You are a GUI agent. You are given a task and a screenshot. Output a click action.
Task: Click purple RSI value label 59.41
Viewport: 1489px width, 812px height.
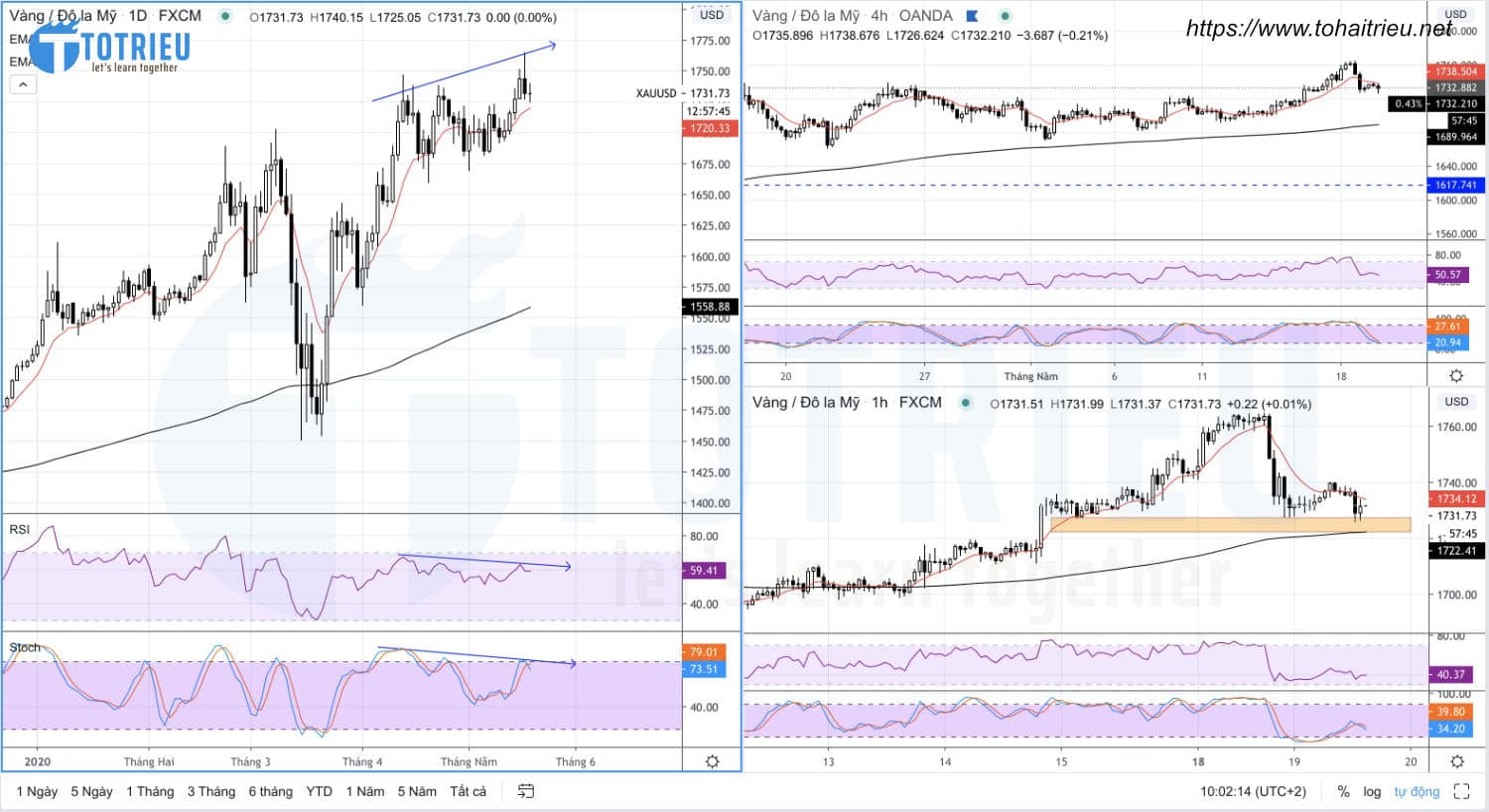[704, 571]
